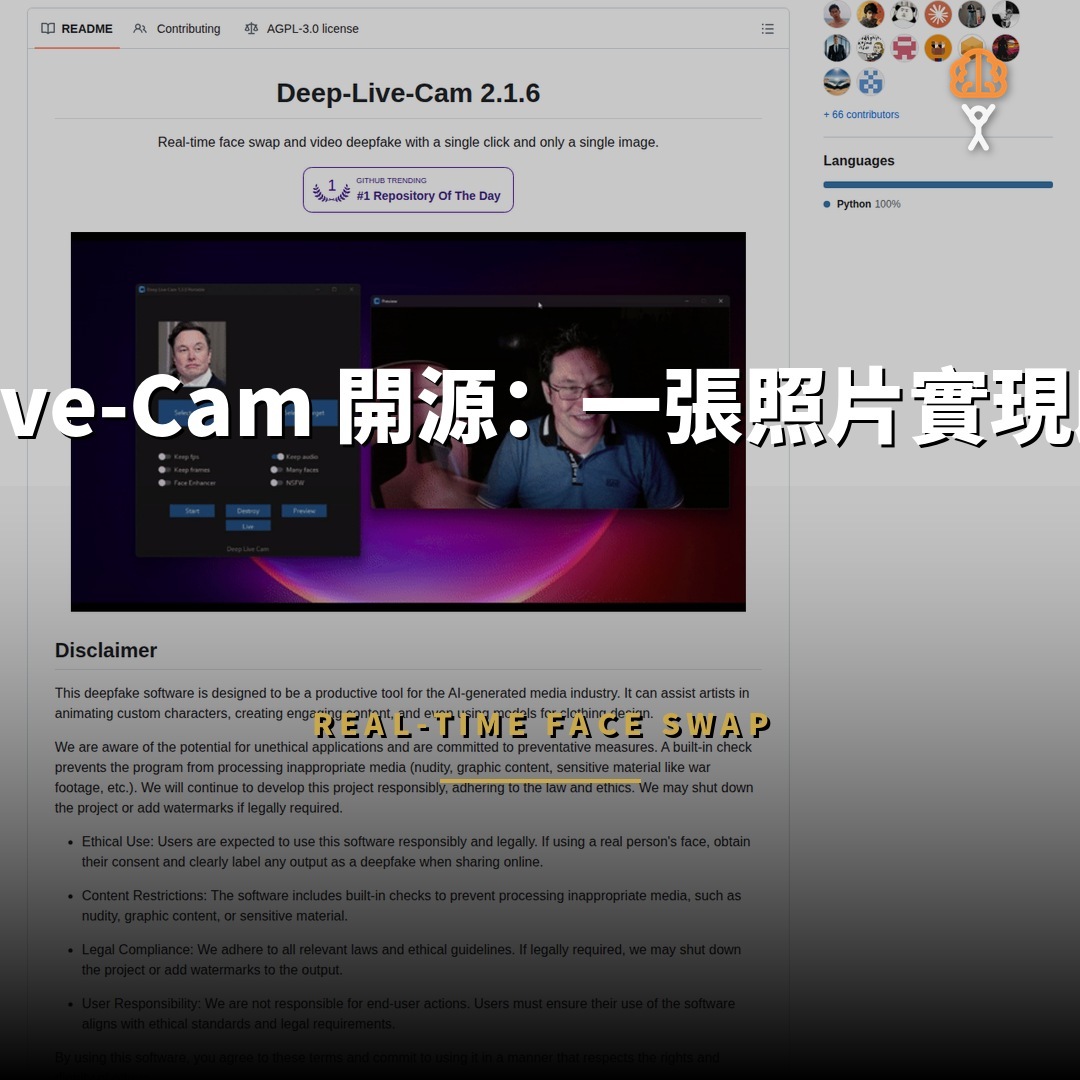This screenshot has height=1080, width=1080.
Task: Open the #1 Repository Of The Day badge
Action: pyautogui.click(x=408, y=190)
